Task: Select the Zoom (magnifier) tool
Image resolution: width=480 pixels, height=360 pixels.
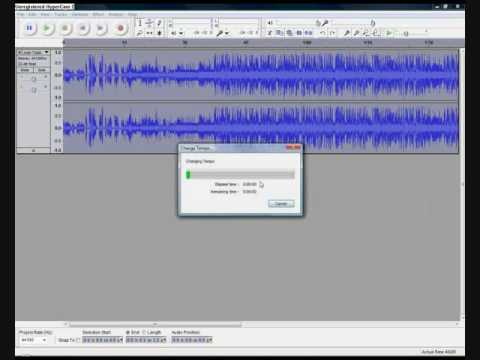Action: [x=140, y=33]
